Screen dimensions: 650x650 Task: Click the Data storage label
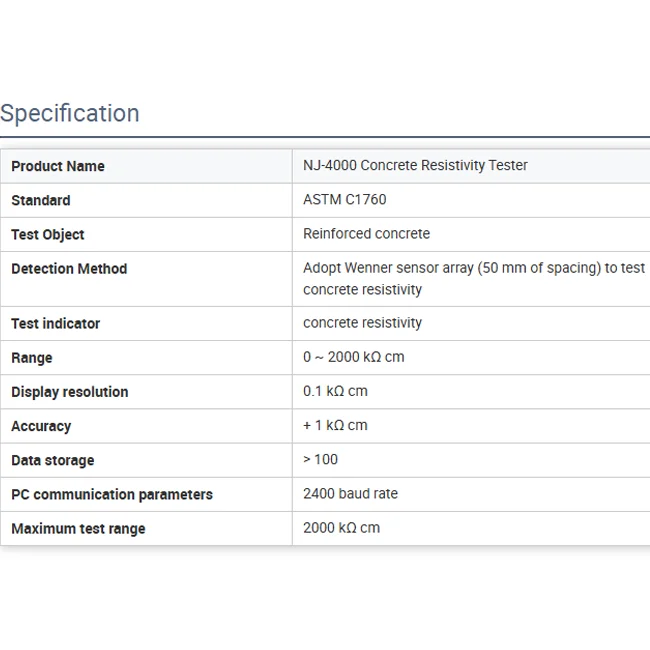[53, 460]
